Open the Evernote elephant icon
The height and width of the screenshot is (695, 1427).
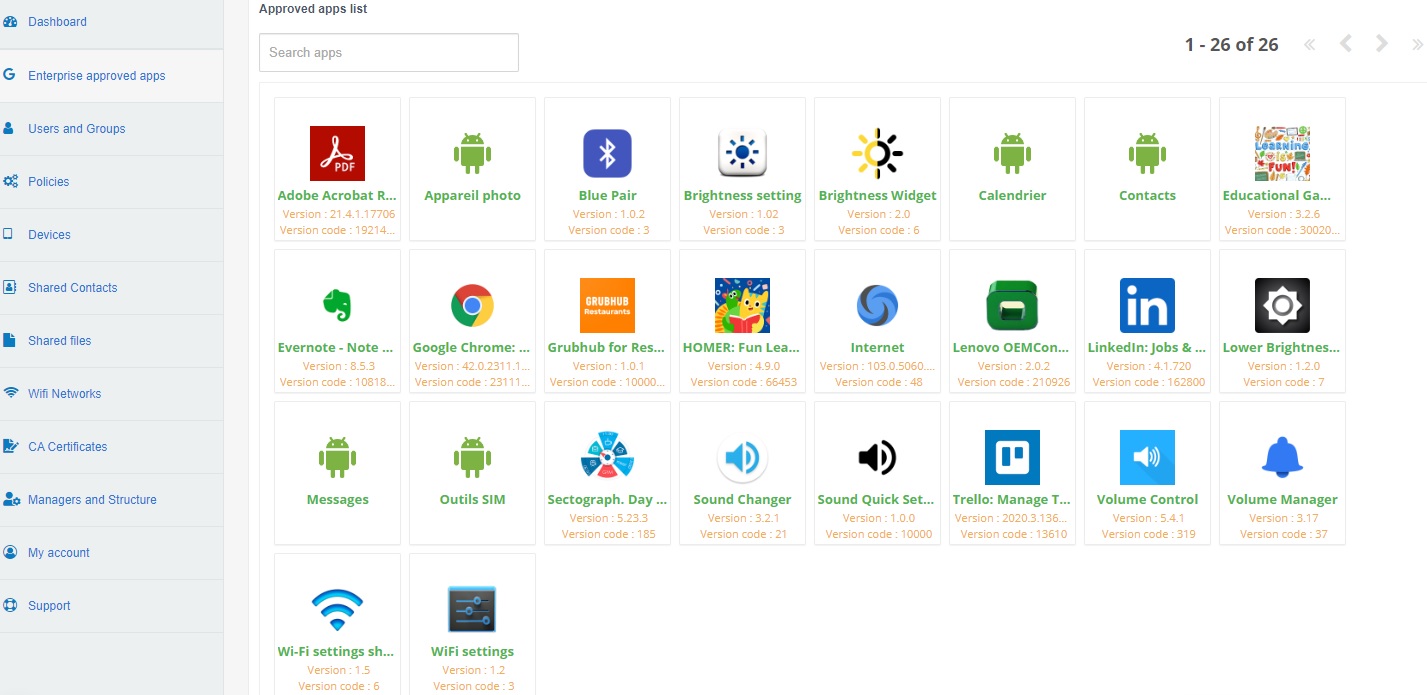coord(337,305)
